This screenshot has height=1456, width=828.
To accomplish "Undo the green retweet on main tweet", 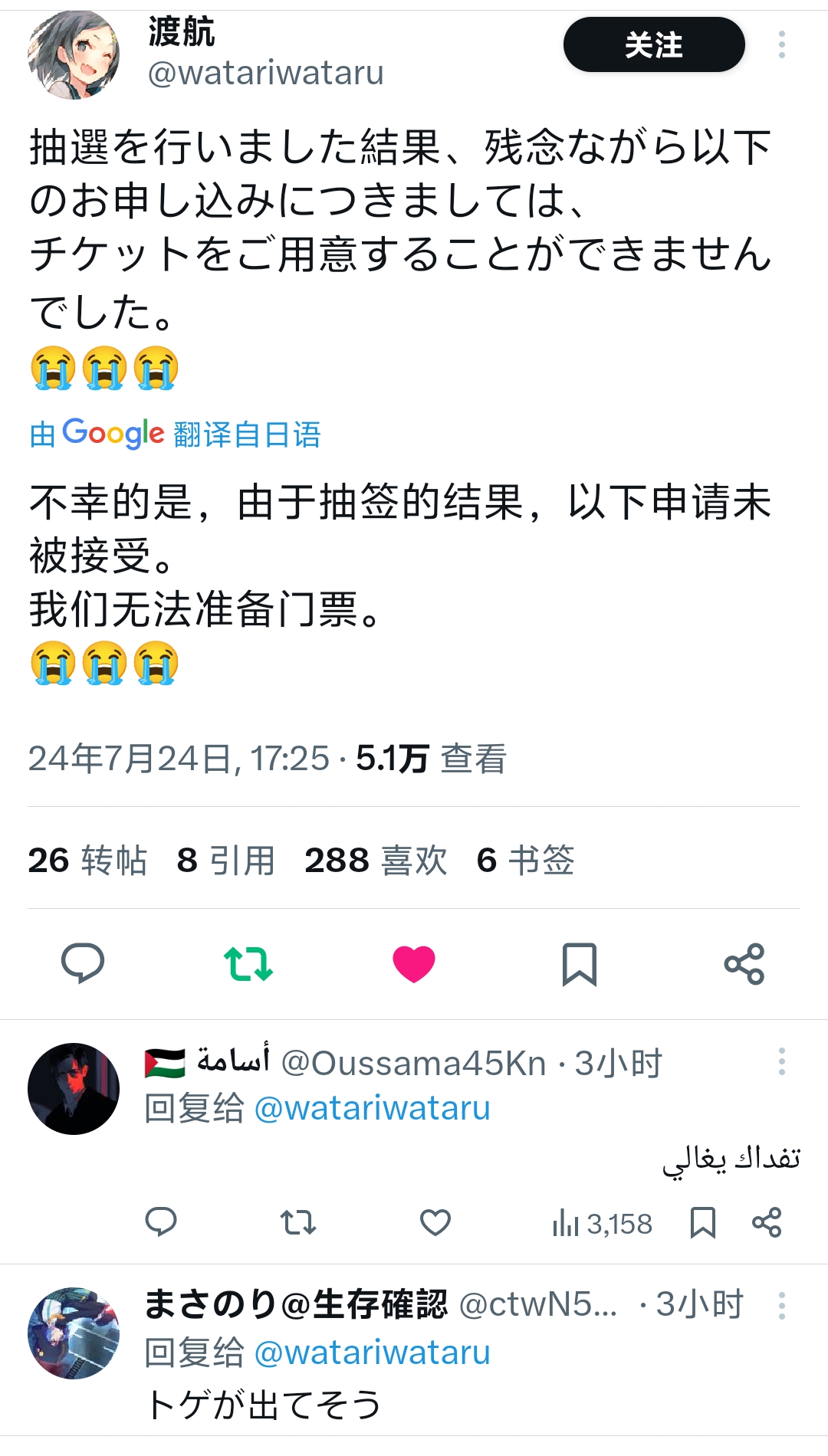I will click(x=248, y=963).
